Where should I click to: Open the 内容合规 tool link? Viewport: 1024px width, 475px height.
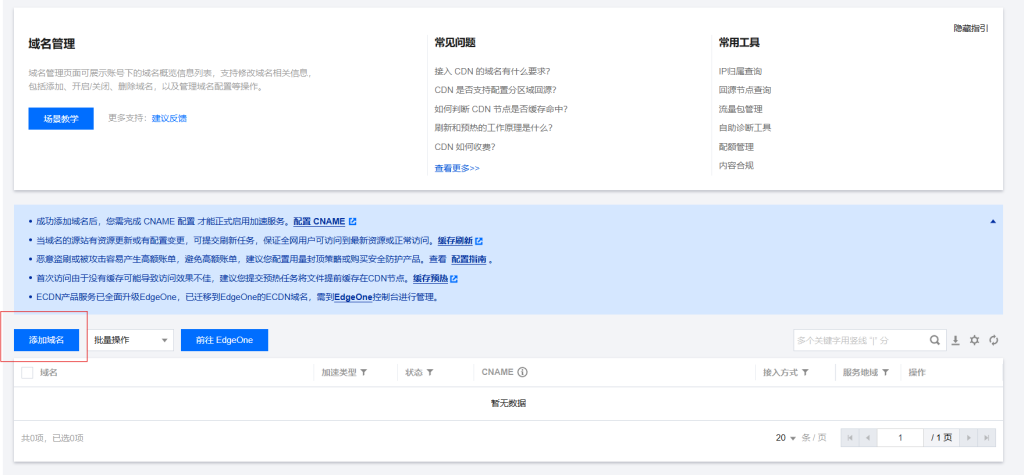736,165
